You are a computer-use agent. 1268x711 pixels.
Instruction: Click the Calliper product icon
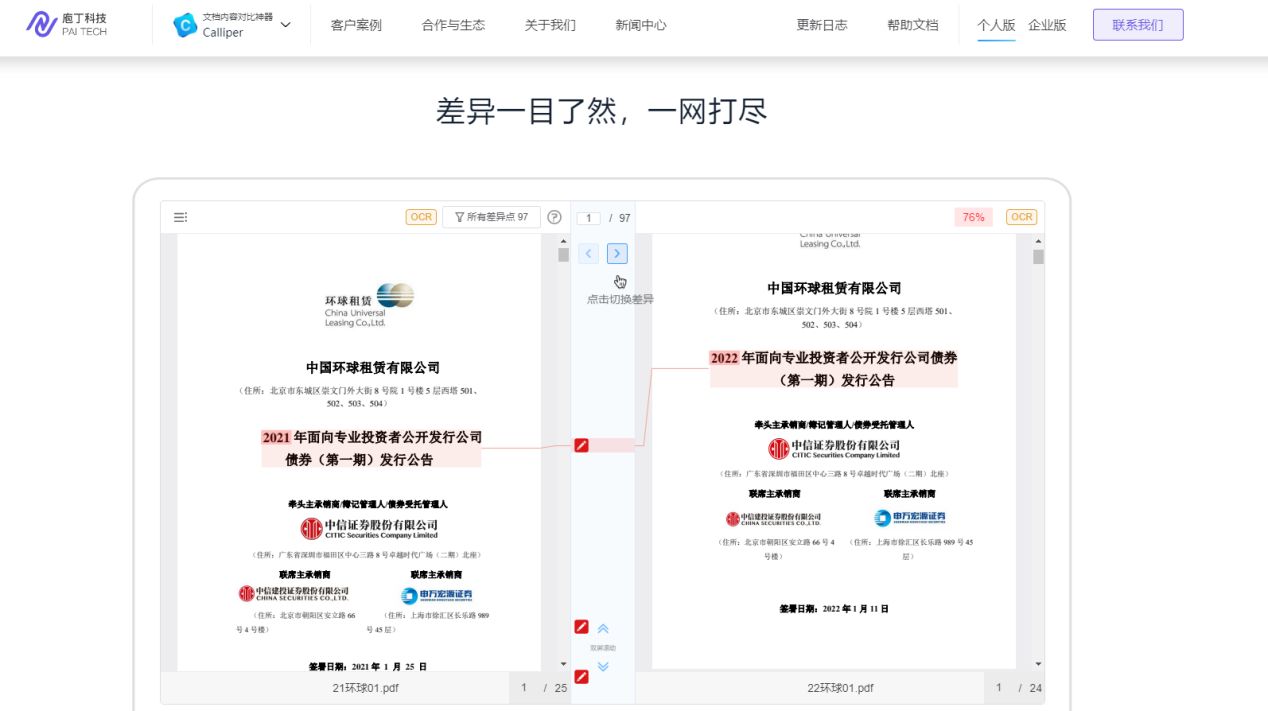(185, 26)
